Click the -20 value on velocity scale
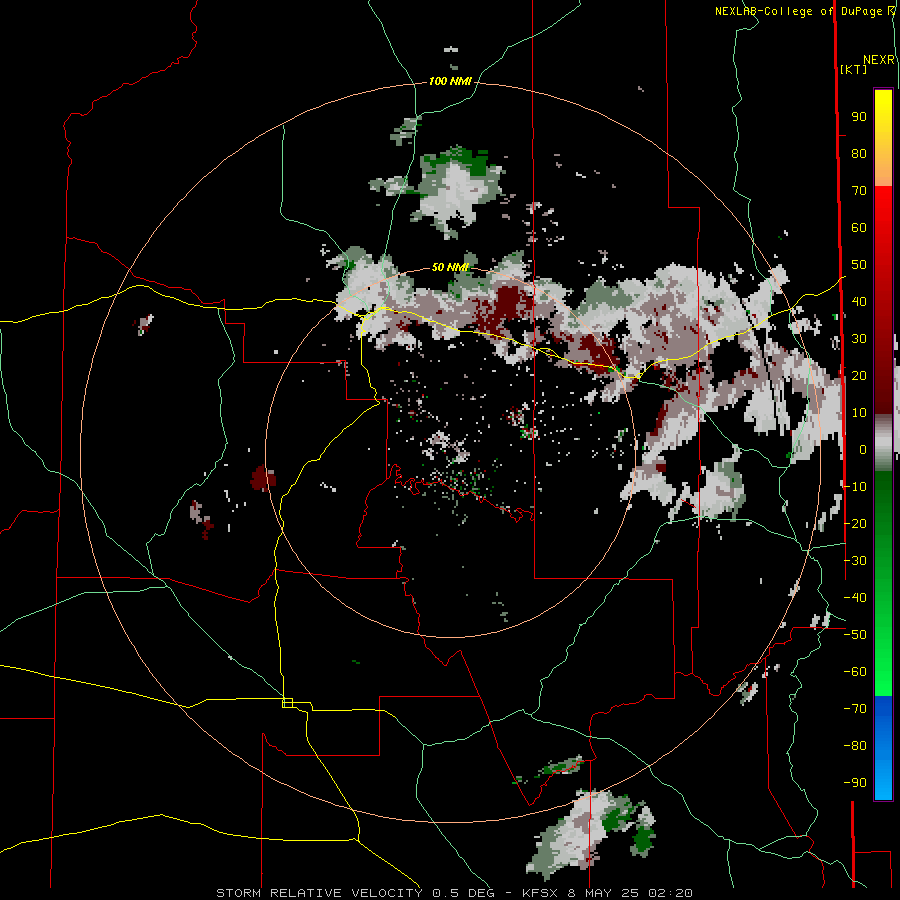The height and width of the screenshot is (900, 900). pos(855,524)
